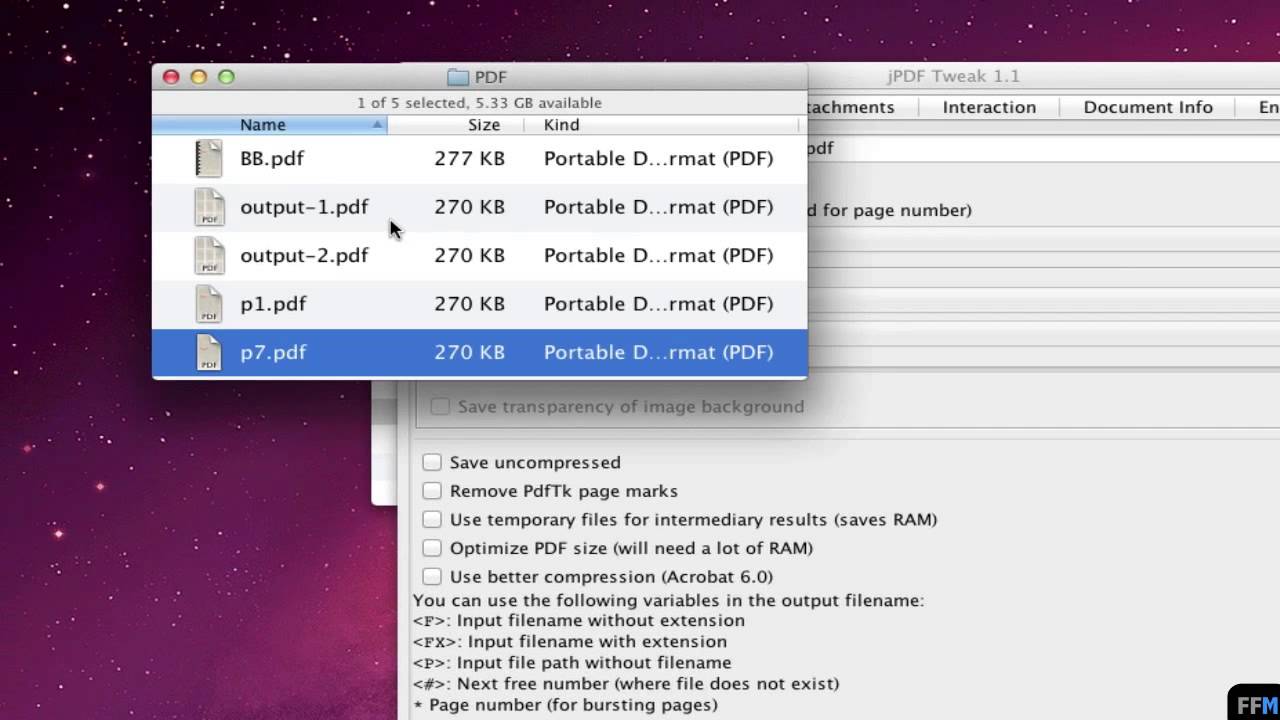Click the 277 KB size of BB.pdf

point(469,158)
